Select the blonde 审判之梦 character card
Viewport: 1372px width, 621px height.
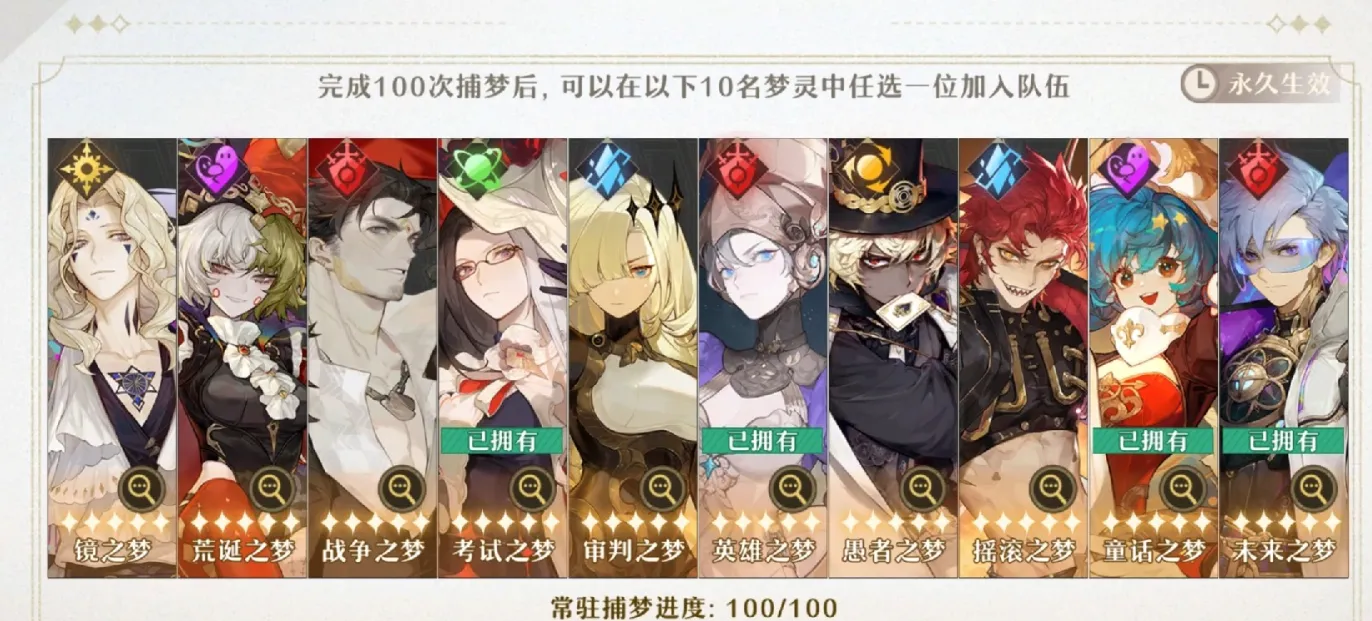(633, 358)
